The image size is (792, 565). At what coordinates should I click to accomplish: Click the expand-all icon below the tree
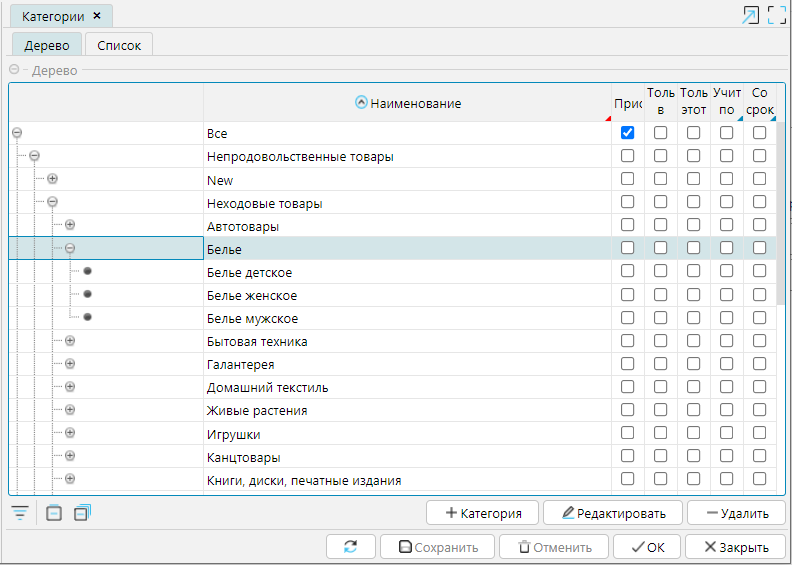tap(82, 513)
